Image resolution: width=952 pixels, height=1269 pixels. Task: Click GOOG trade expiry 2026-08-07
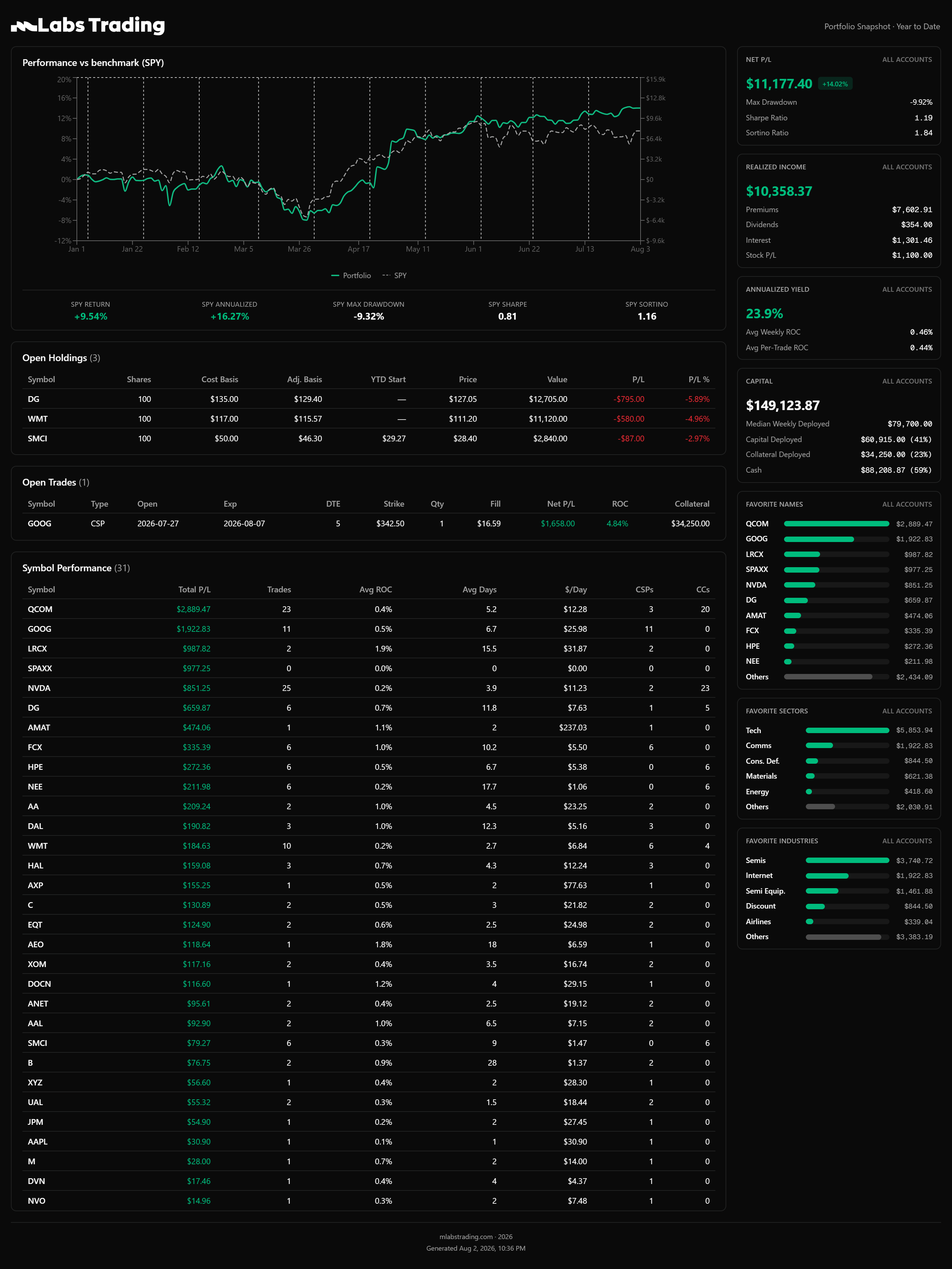pos(244,523)
